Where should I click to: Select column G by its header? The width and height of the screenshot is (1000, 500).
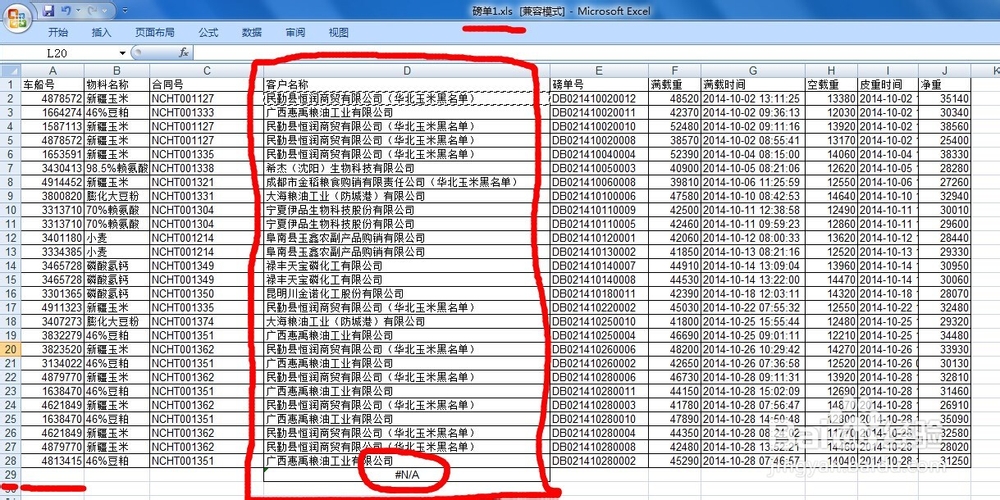[x=753, y=71]
